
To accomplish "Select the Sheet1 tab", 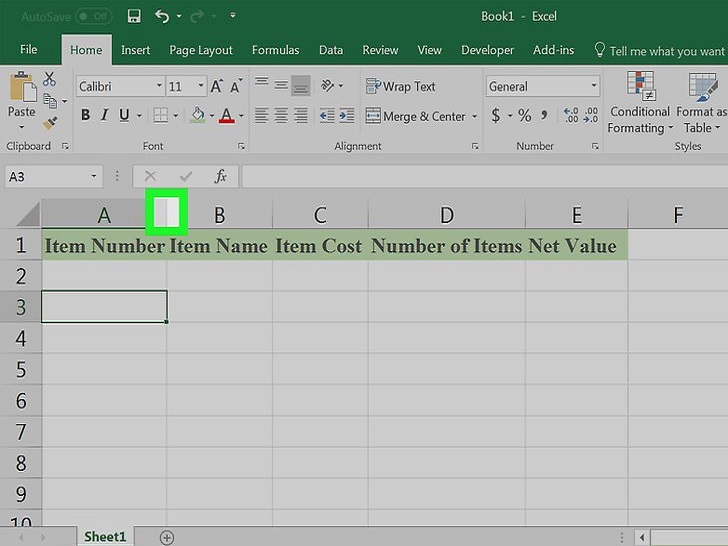I will click(105, 537).
